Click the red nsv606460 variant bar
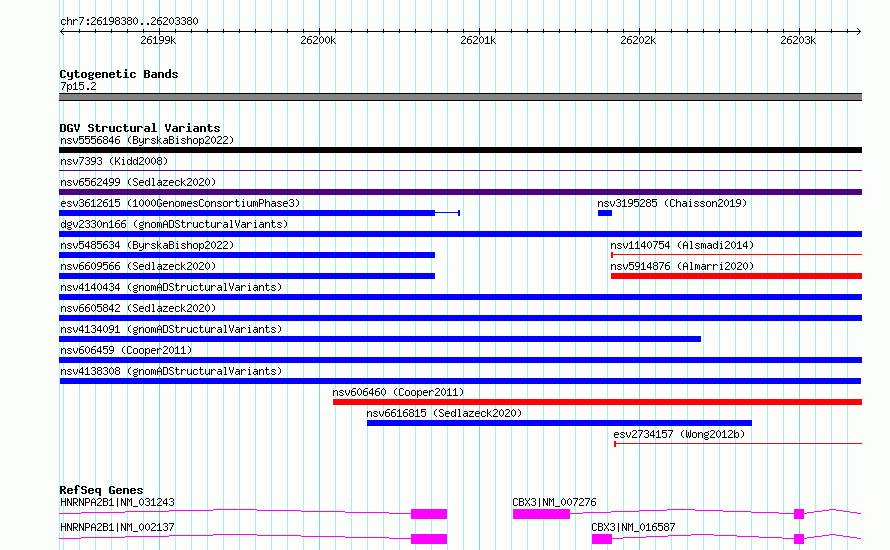 pos(597,402)
